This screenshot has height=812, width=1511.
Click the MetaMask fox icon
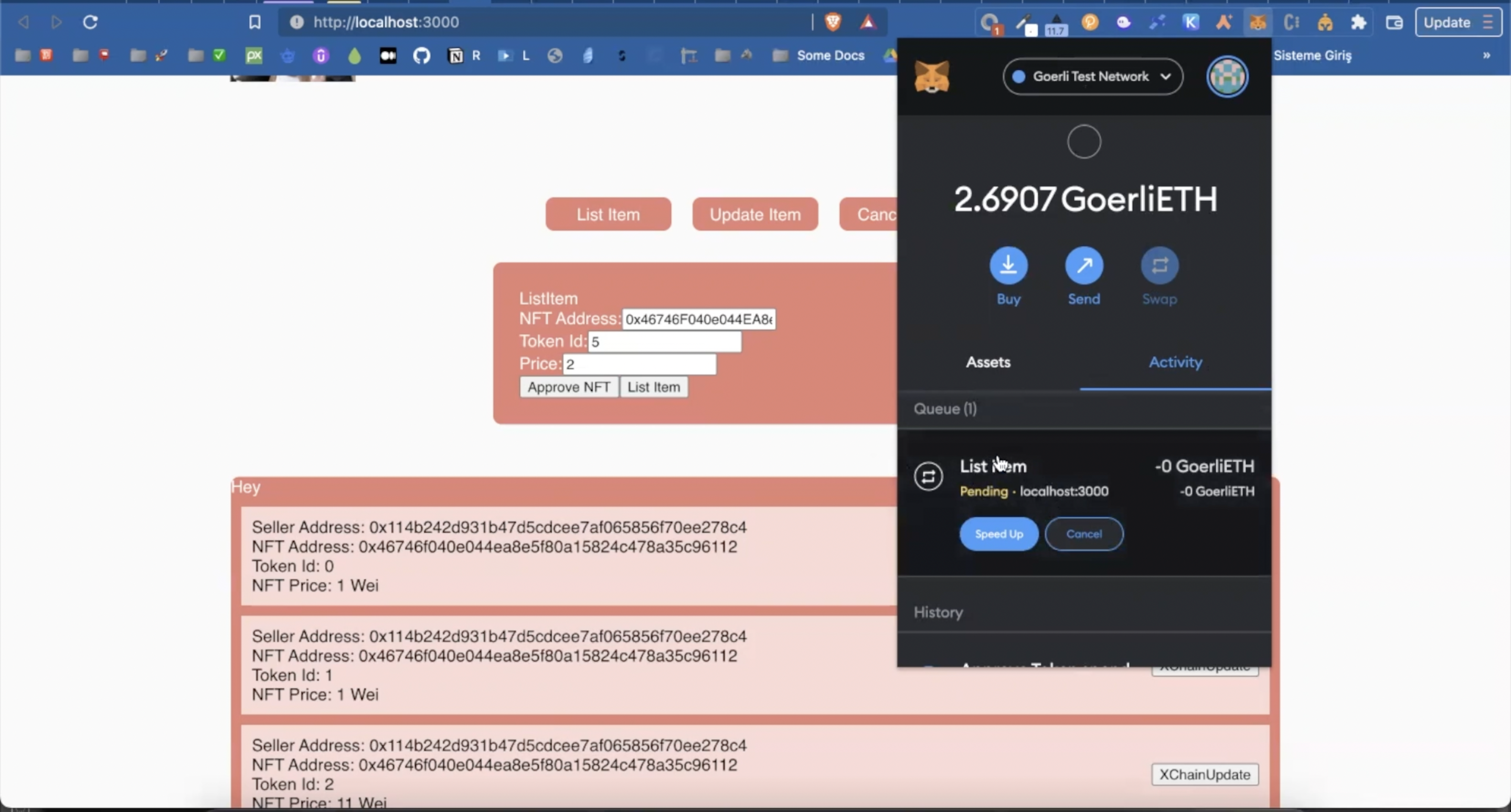pos(931,77)
